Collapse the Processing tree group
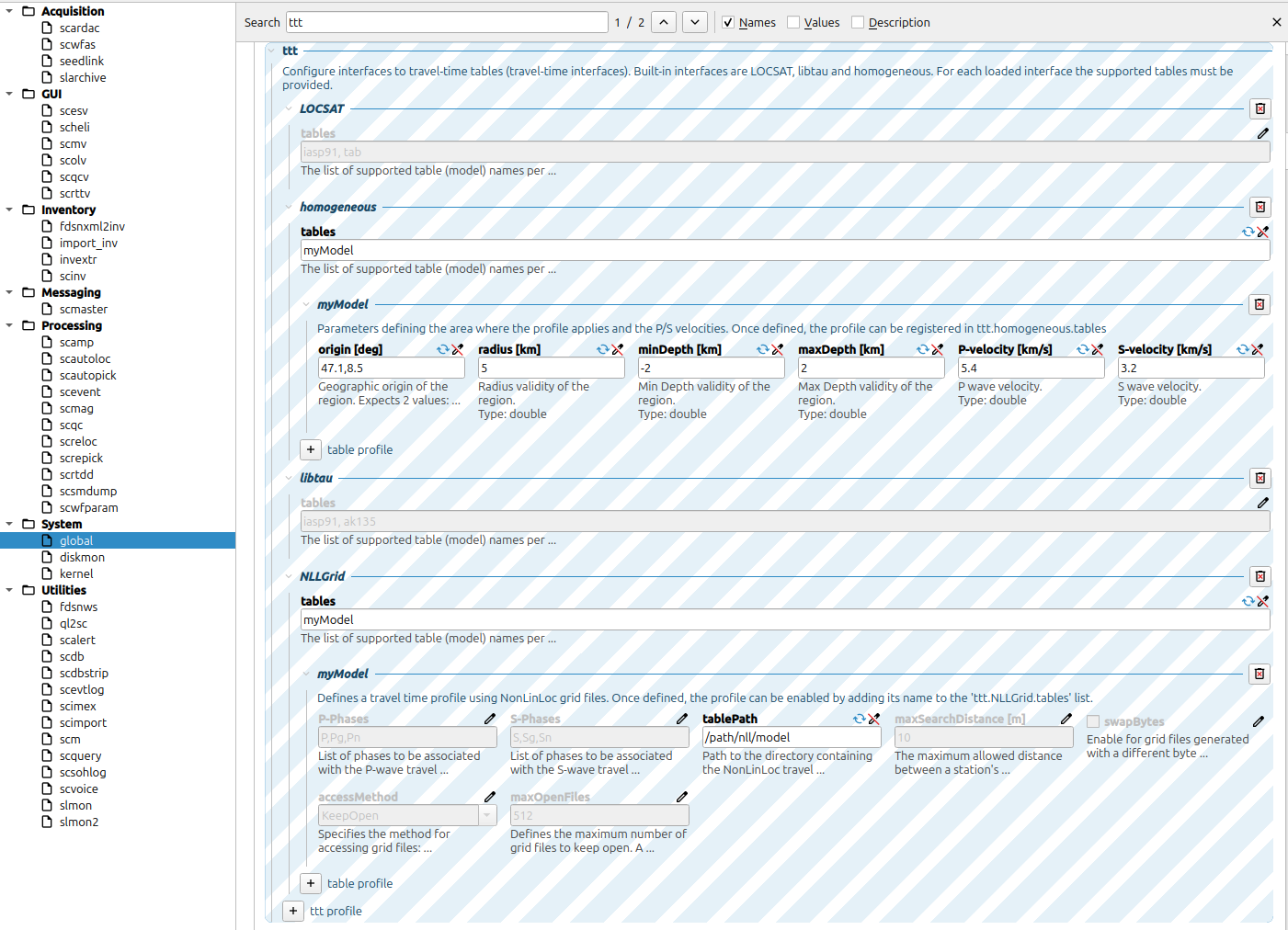 (9, 325)
